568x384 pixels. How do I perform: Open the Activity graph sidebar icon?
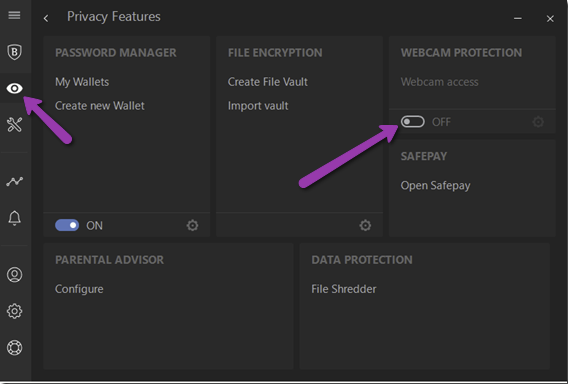pos(14,181)
